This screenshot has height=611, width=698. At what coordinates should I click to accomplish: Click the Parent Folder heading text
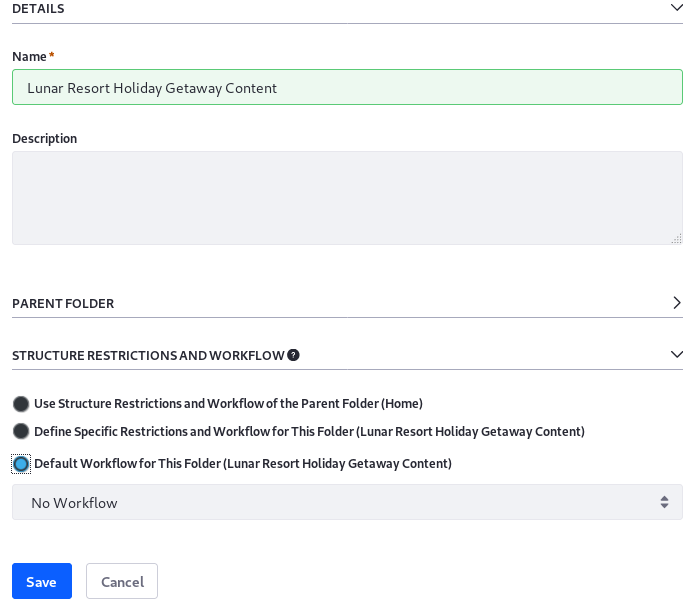click(x=63, y=303)
